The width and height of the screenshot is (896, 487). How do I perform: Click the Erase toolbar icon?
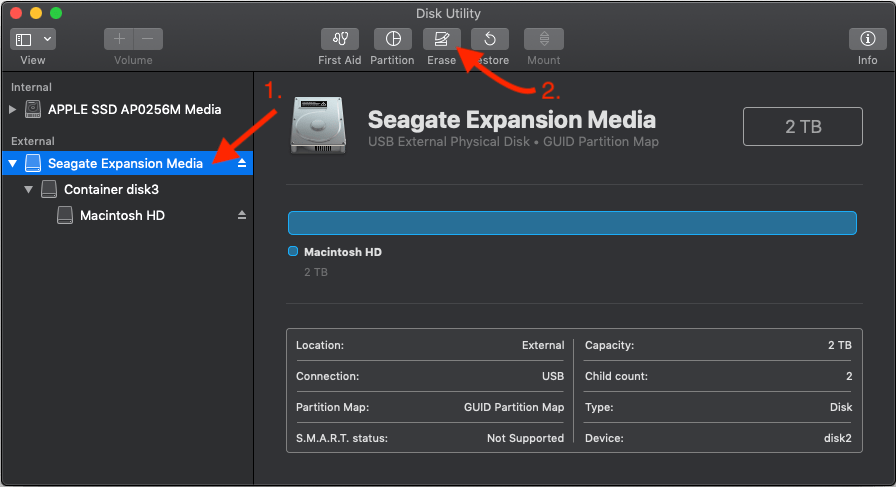442,39
